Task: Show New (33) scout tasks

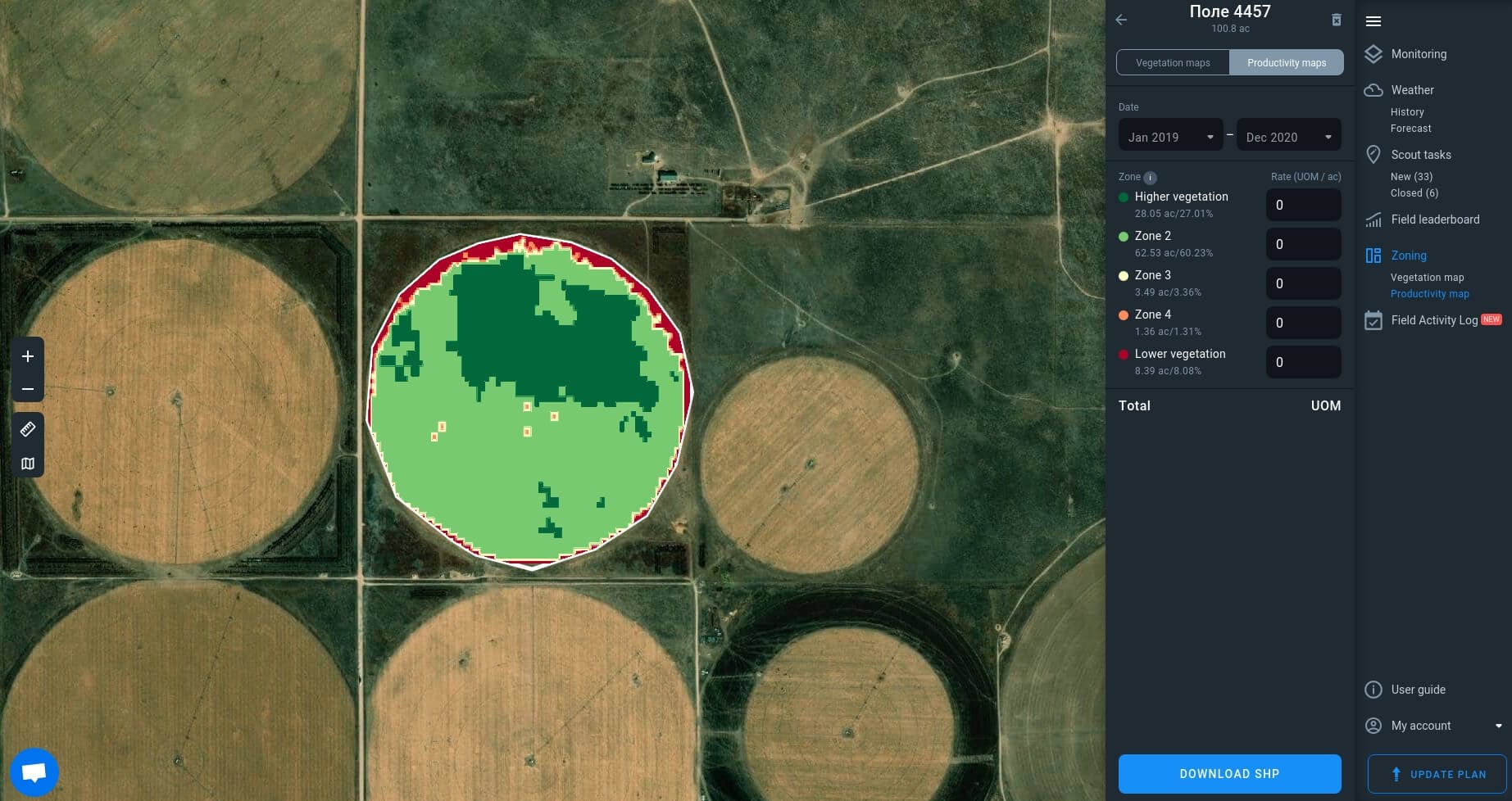Action: (x=1411, y=177)
